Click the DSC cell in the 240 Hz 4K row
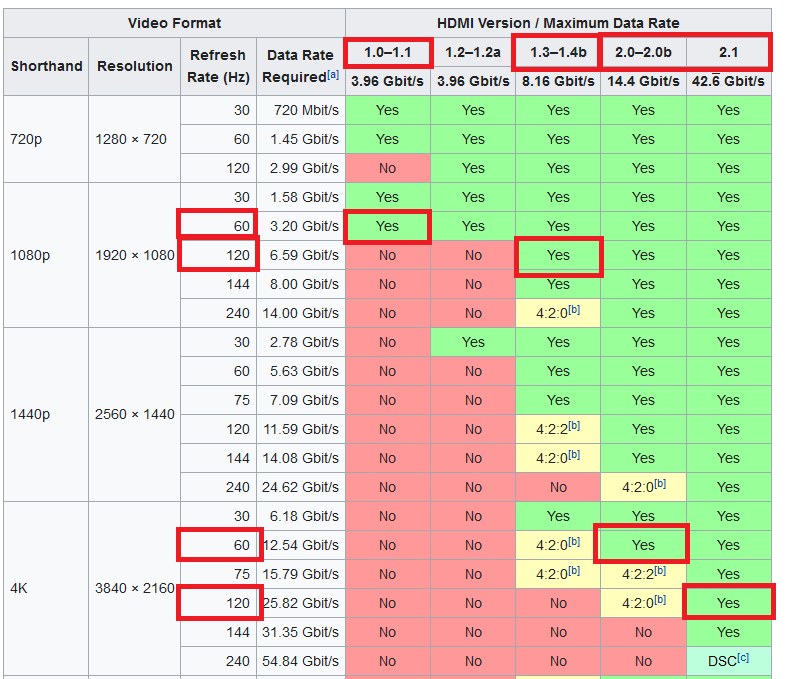This screenshot has height=679, width=793. tap(729, 661)
